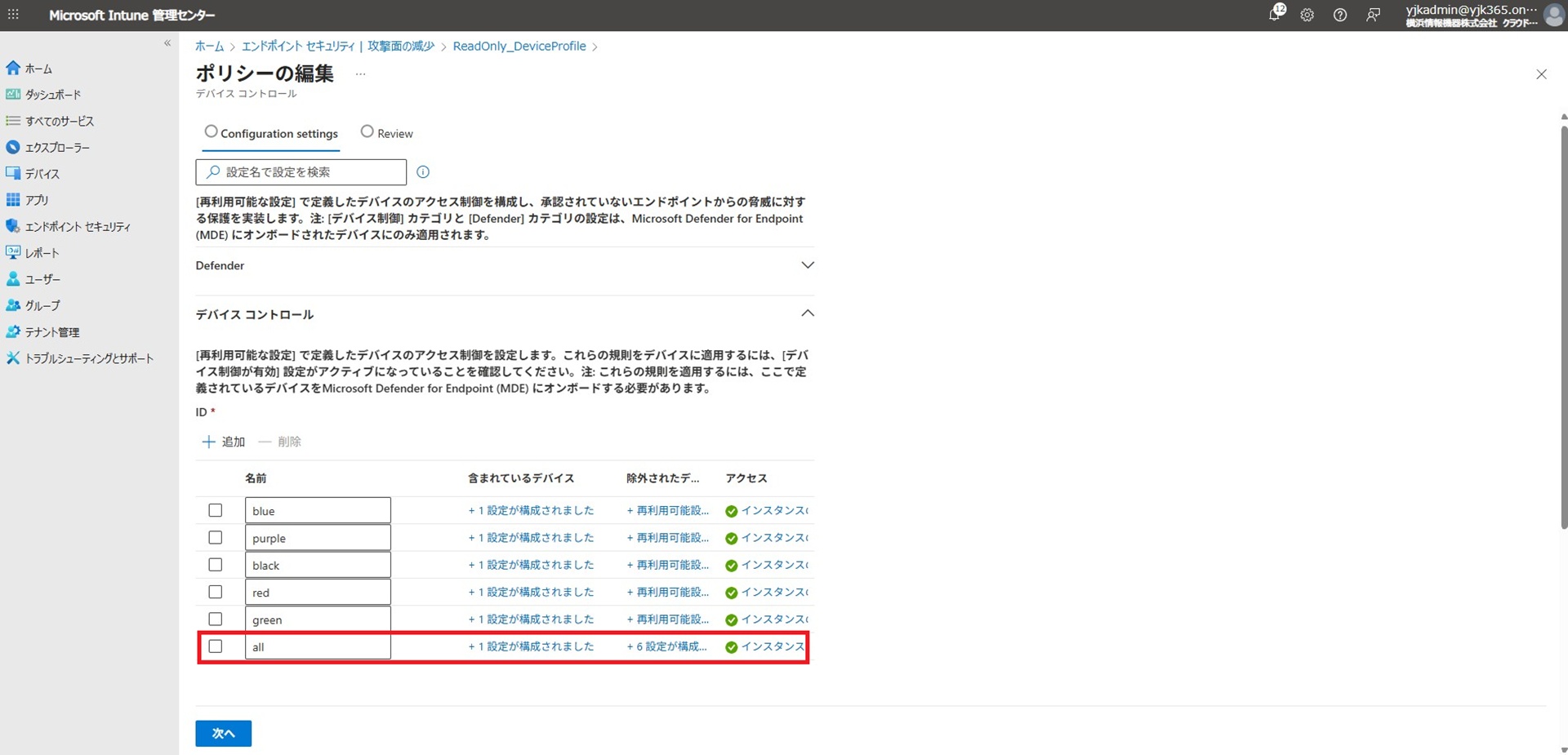Click the info icon beside search box

coord(423,171)
